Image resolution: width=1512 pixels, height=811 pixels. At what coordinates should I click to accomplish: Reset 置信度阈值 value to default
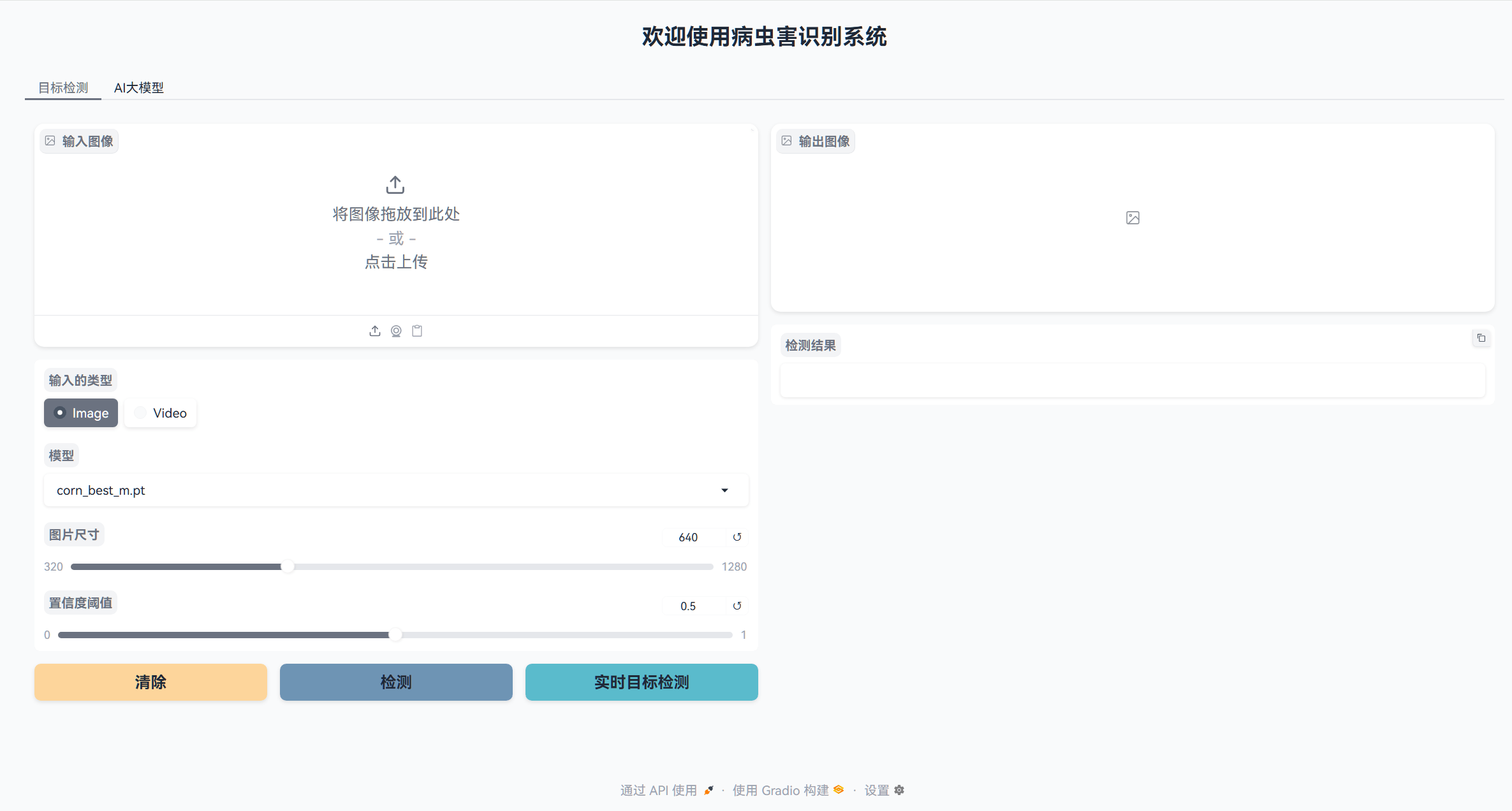coord(737,606)
